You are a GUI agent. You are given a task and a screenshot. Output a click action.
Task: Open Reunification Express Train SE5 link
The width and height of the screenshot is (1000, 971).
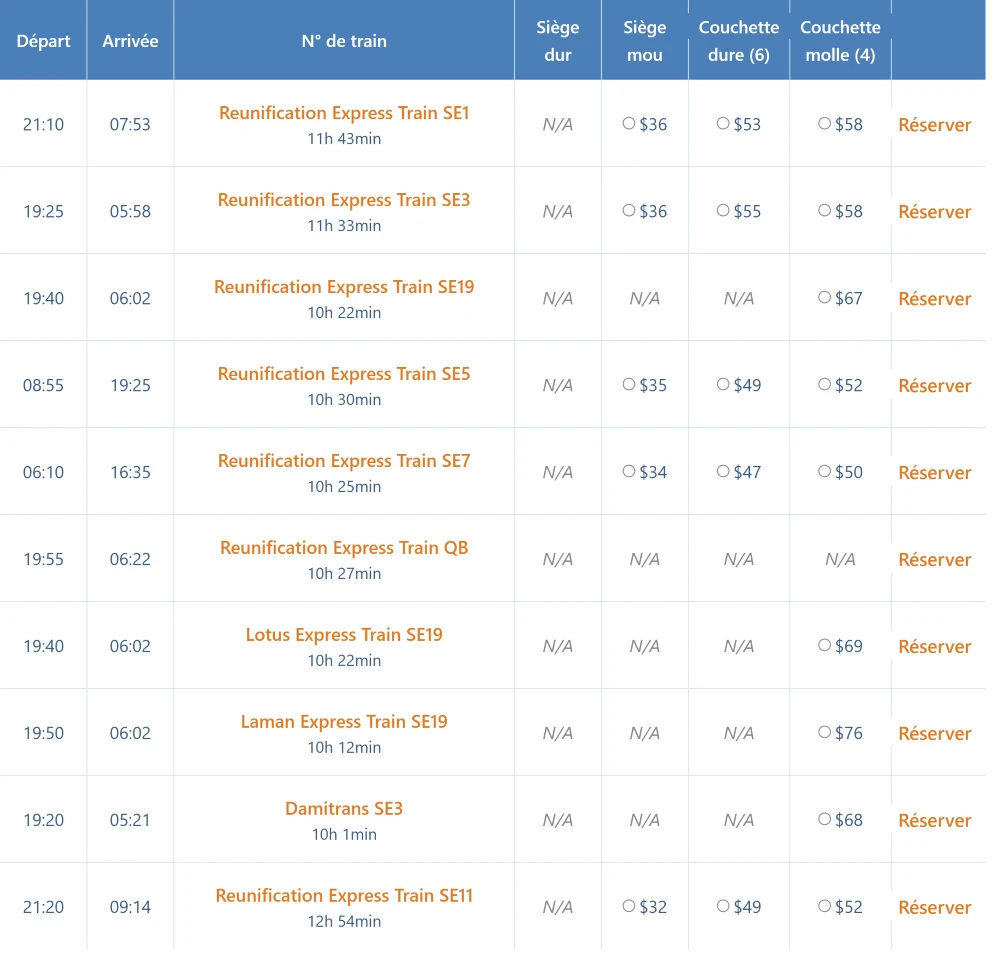click(x=344, y=374)
